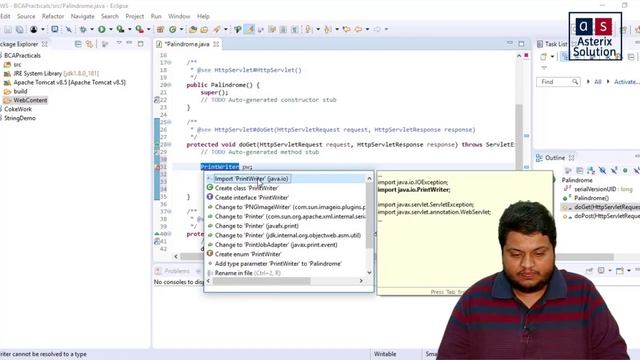The image size is (640, 360).
Task: Choose Create enum 'PrintWriter' quick fix
Action: 248,254
